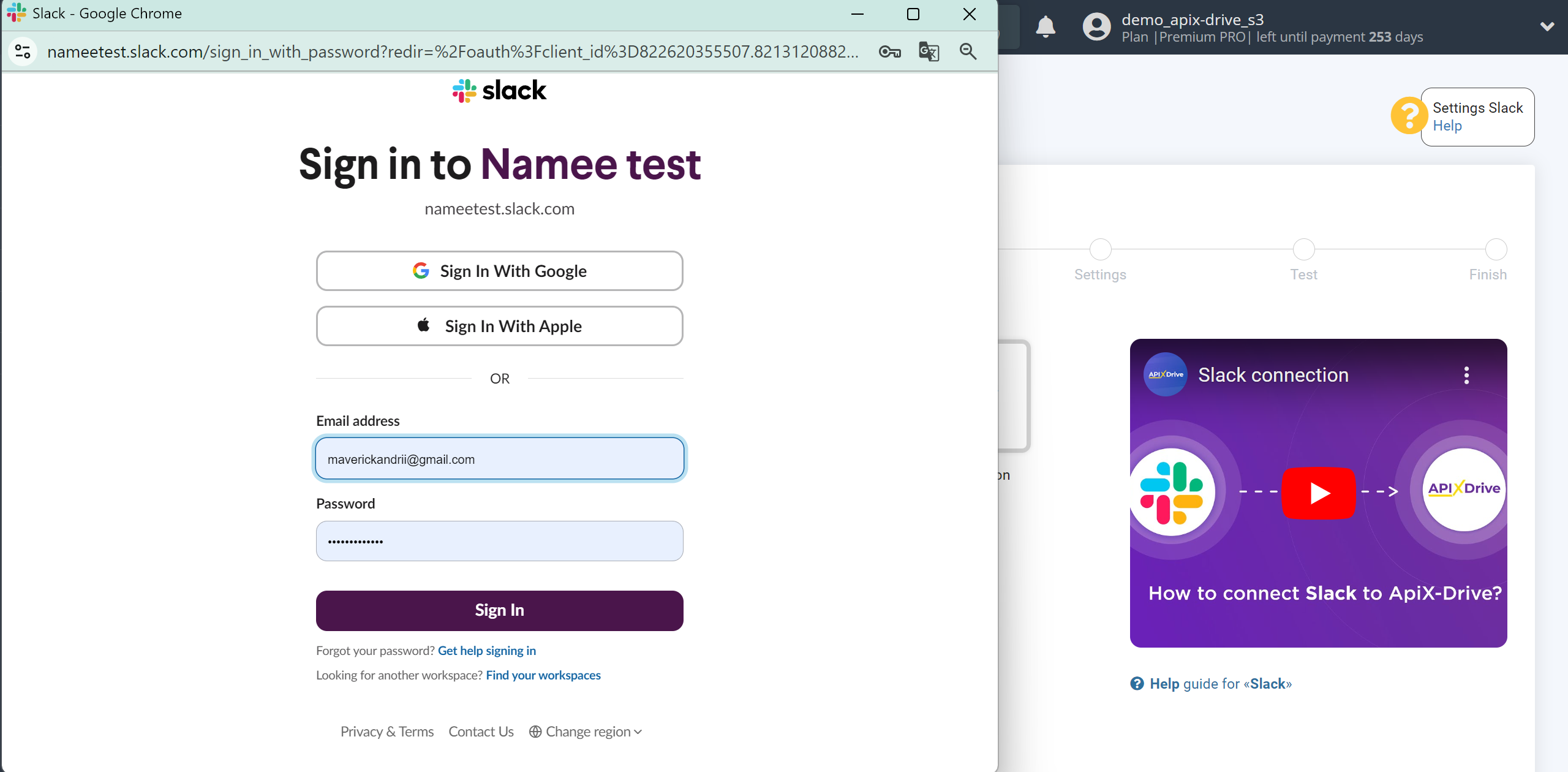Viewport: 1568px width, 772px height.
Task: Click Sign In With Google button
Action: tap(499, 271)
